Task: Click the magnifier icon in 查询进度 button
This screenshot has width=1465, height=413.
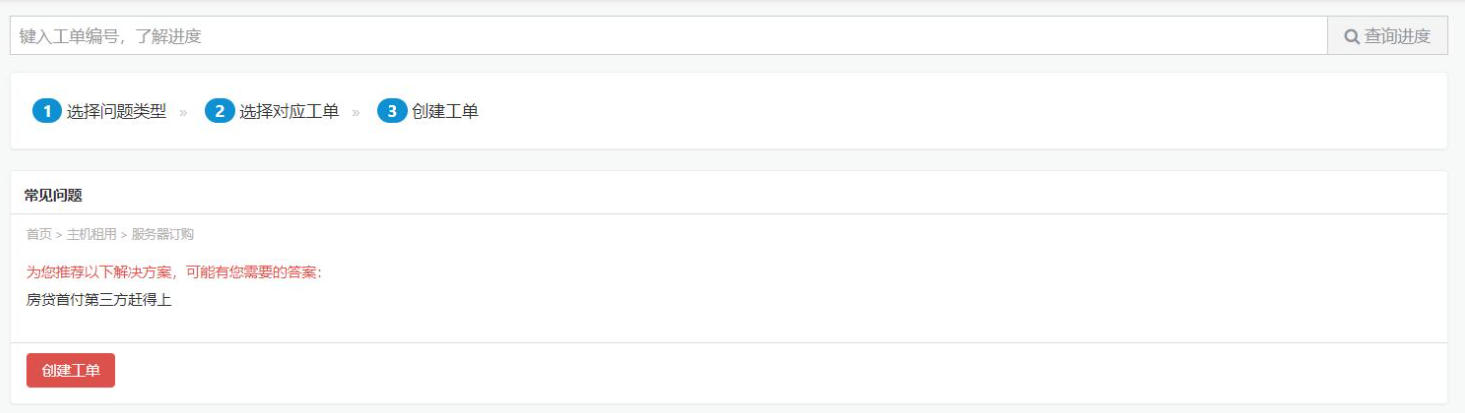Action: (1351, 37)
